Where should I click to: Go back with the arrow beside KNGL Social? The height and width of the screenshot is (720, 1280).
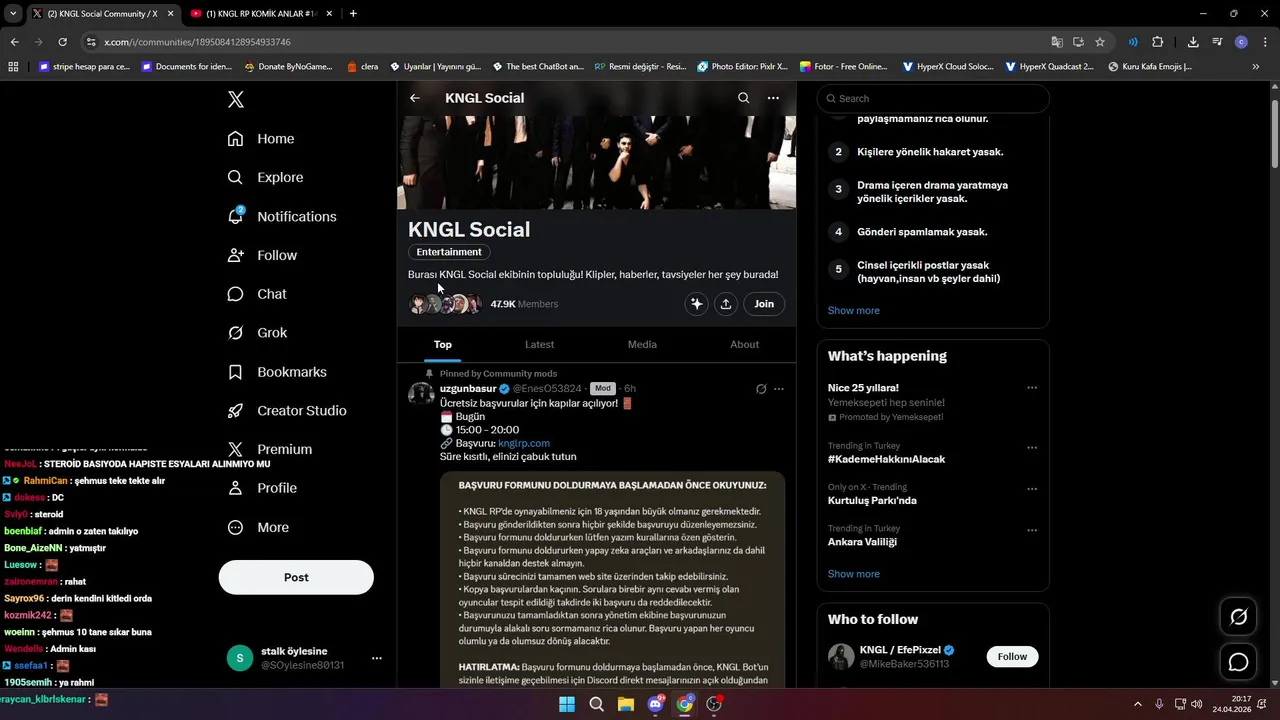point(415,98)
